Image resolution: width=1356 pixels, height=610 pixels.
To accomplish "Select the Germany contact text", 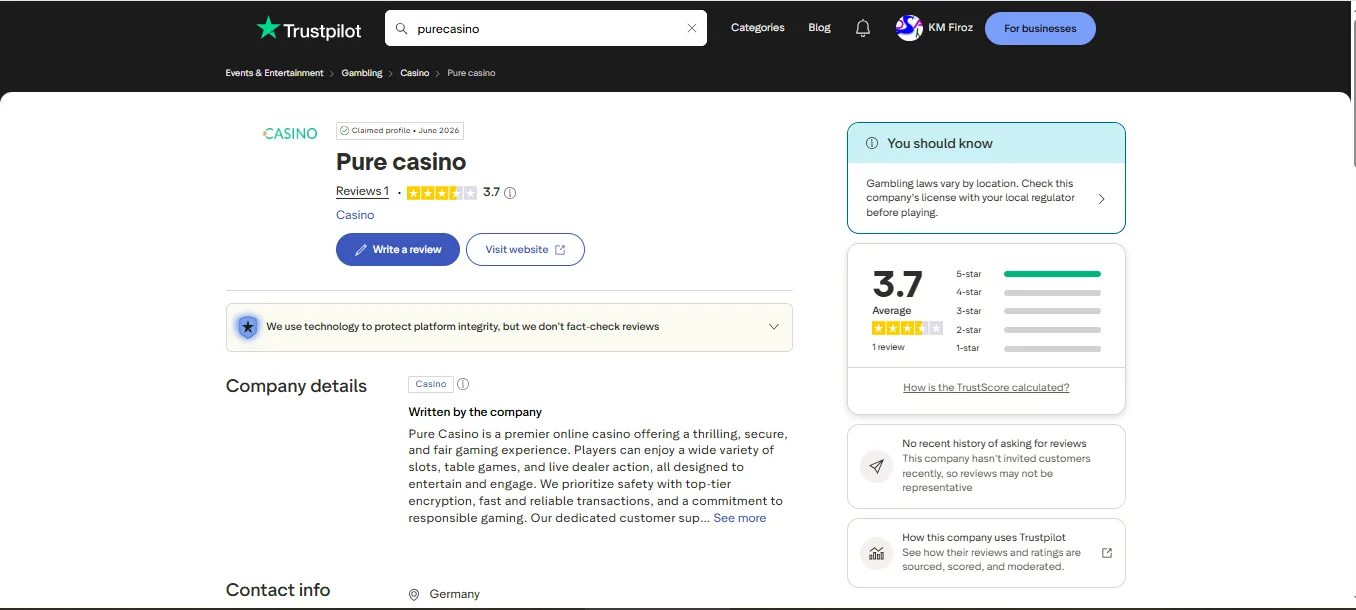I will coord(455,594).
